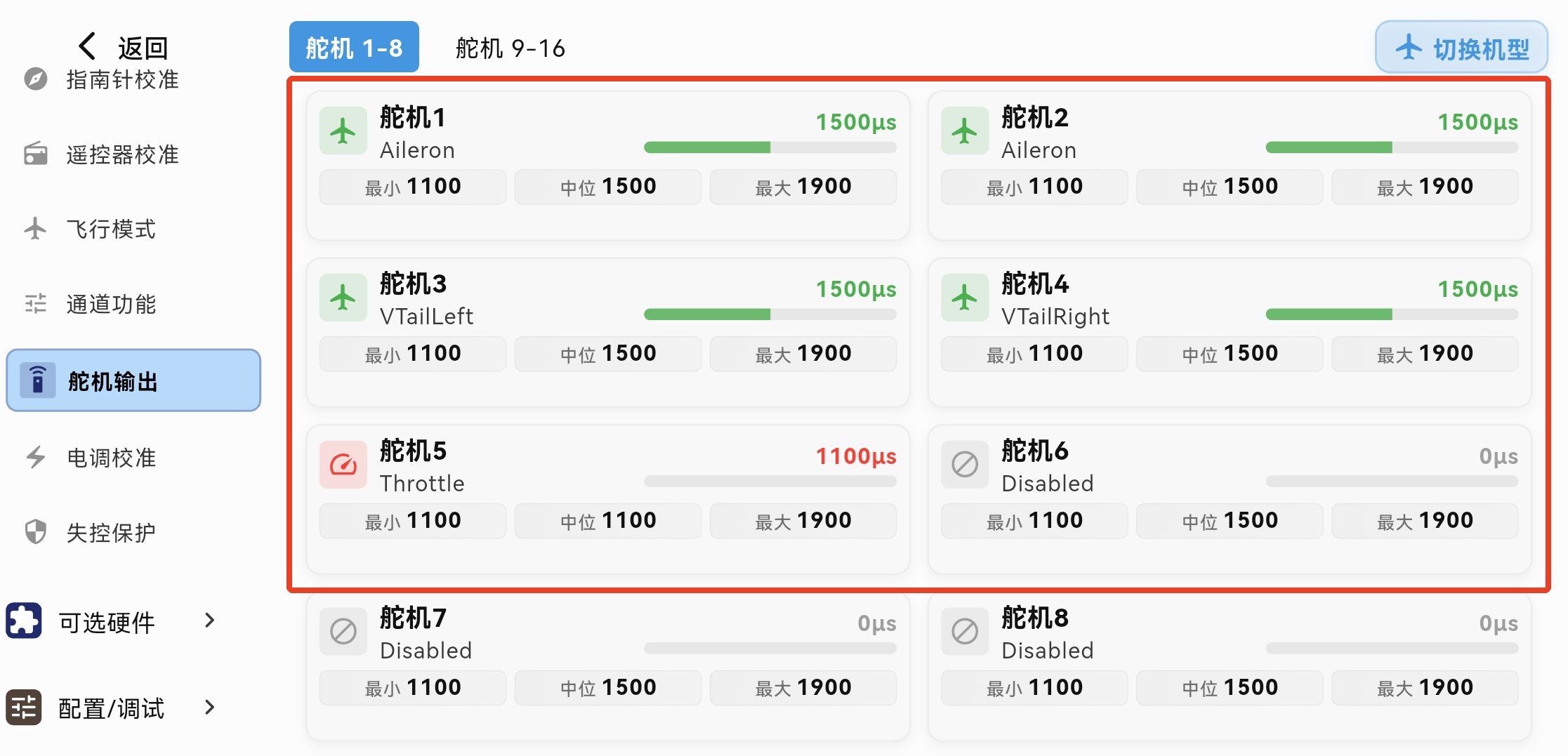Click the channel functions sliders icon
The width and height of the screenshot is (1568, 756).
point(36,303)
